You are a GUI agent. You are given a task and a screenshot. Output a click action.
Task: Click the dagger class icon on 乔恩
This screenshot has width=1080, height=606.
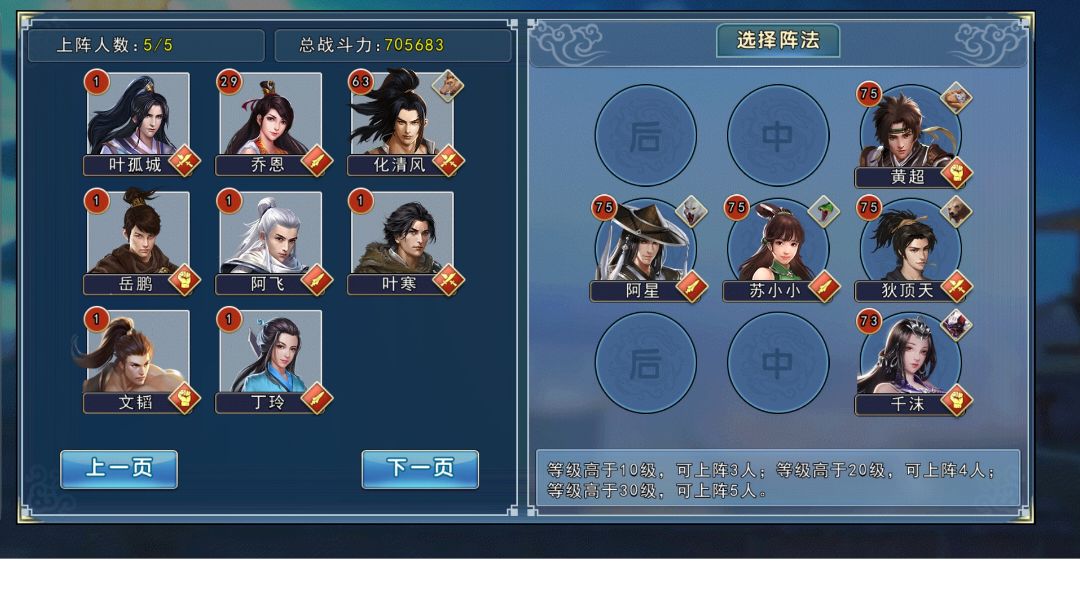point(316,161)
